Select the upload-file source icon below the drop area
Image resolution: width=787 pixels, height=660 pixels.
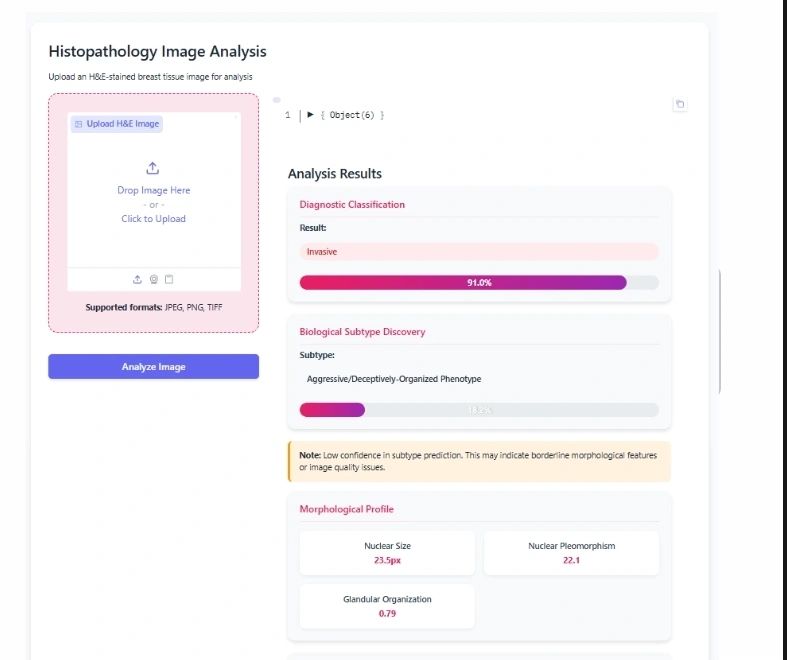click(x=137, y=280)
